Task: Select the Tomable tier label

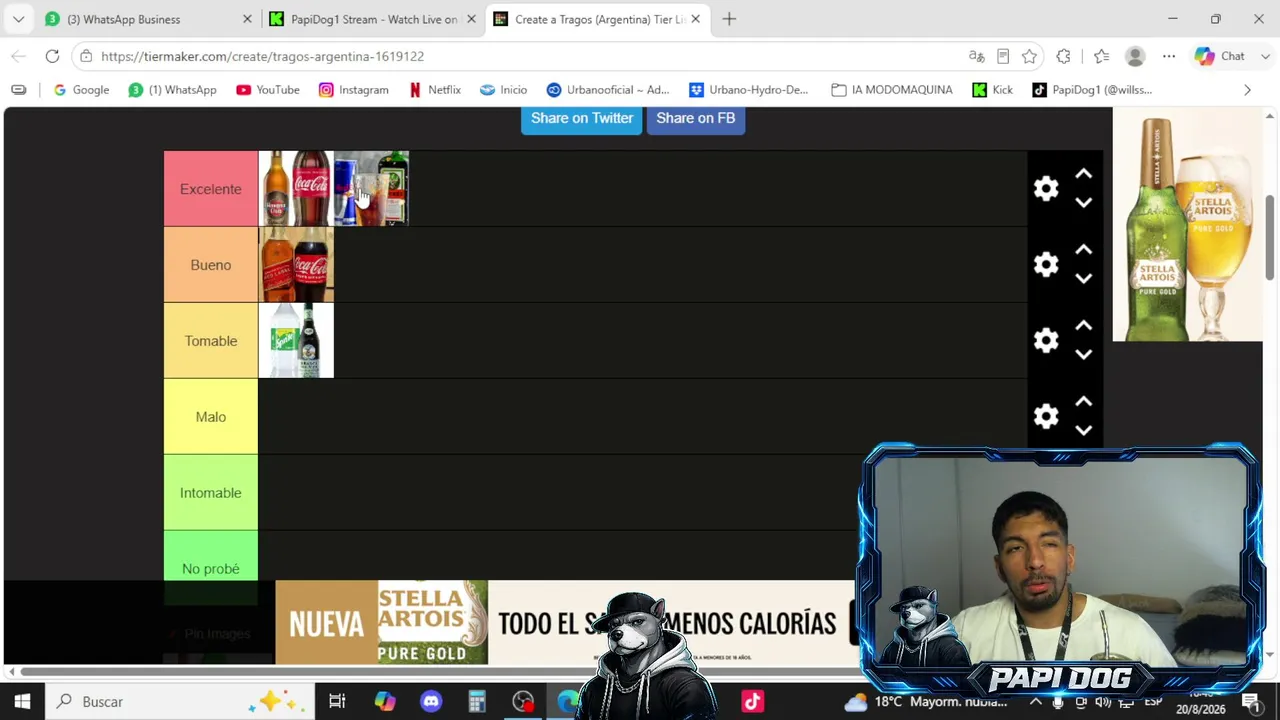Action: [211, 341]
